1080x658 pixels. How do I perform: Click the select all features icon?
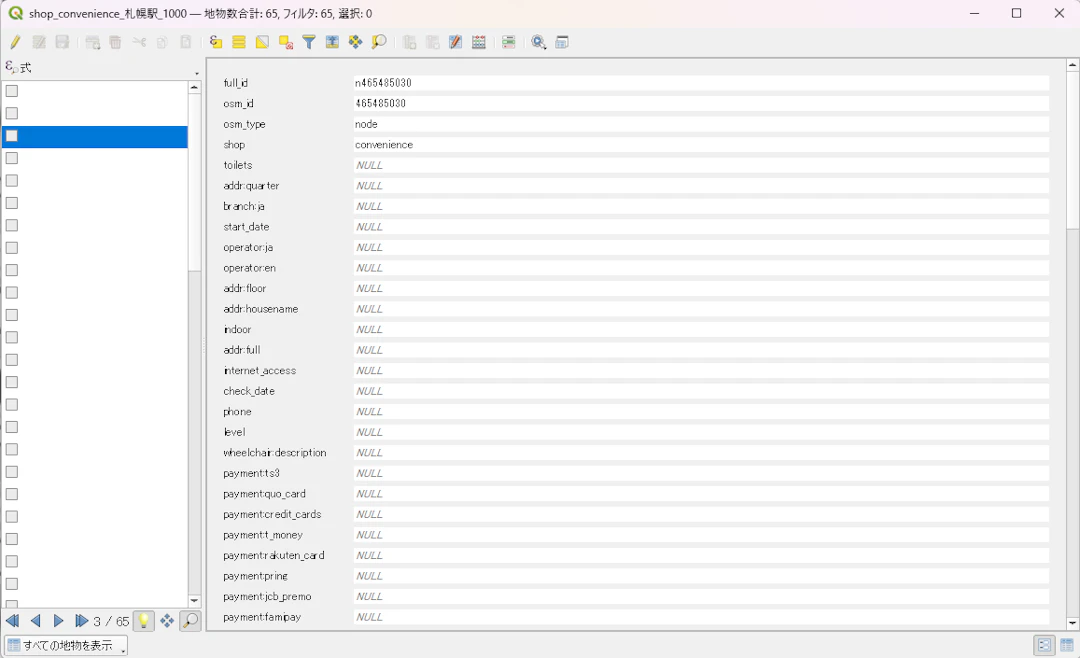pyautogui.click(x=239, y=42)
